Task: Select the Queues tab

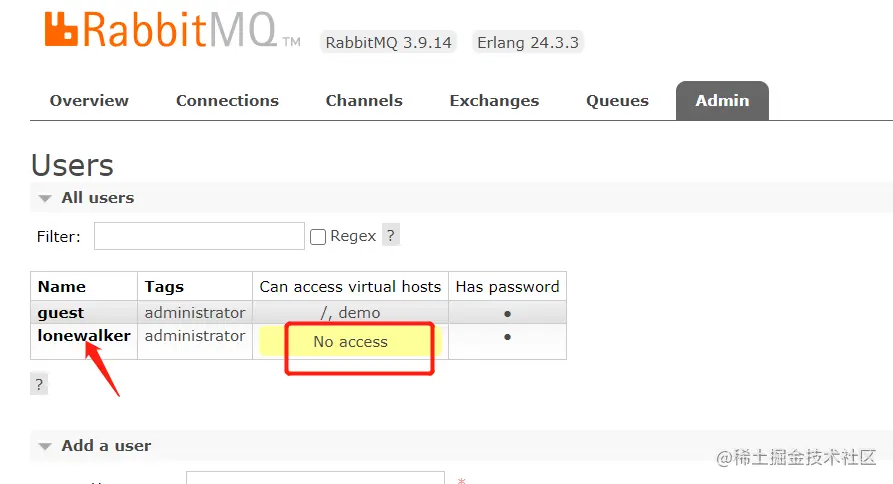Action: (x=617, y=101)
